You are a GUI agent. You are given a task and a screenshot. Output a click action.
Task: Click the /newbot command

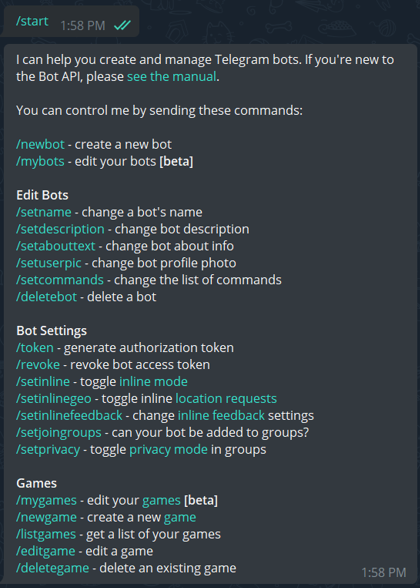40,144
